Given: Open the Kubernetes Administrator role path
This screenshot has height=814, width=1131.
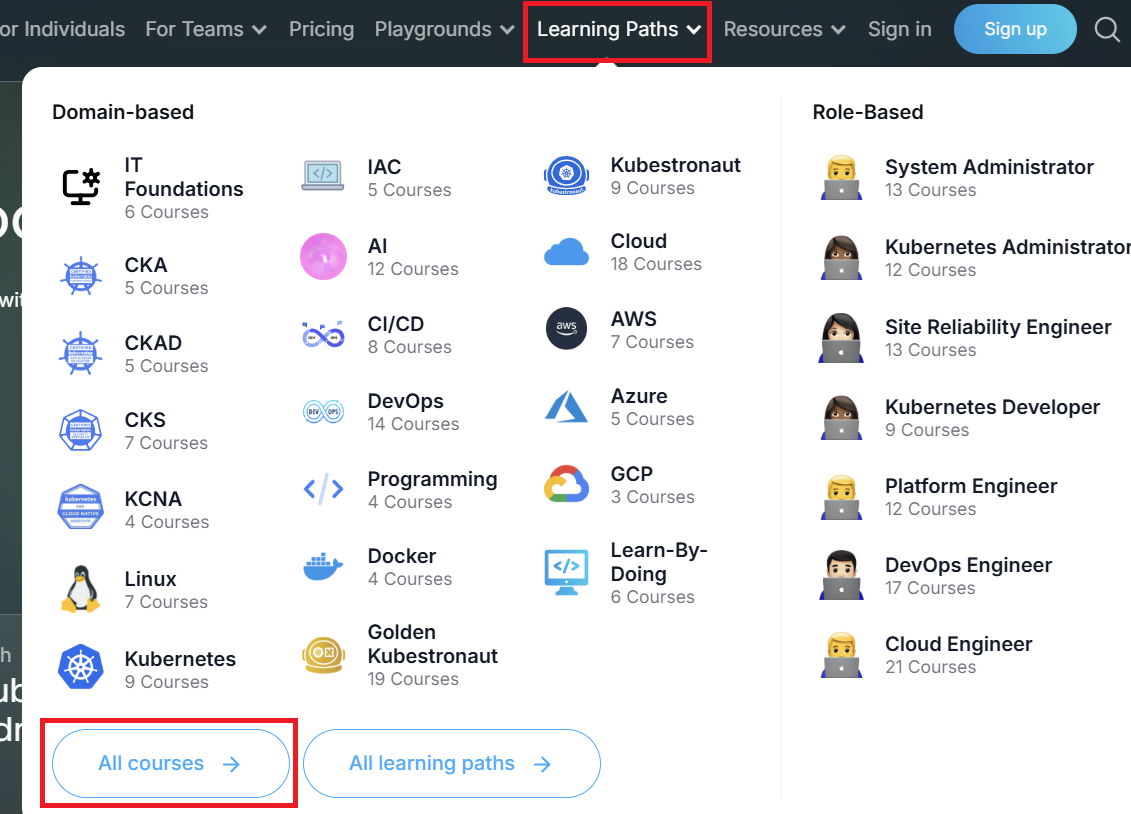Looking at the screenshot, I should (x=974, y=257).
